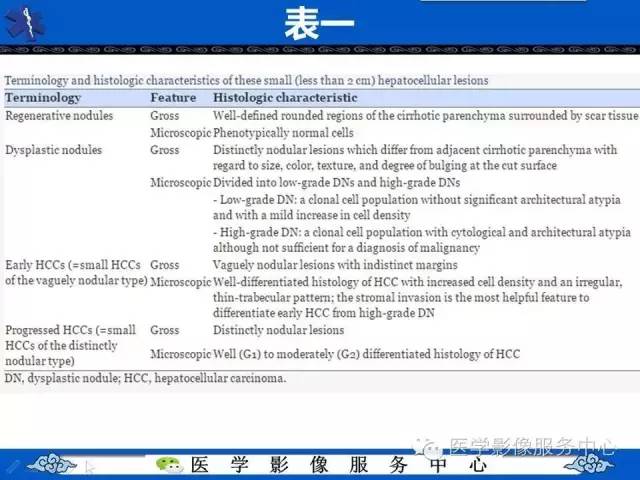Image resolution: width=640 pixels, height=480 pixels.
Task: Select the Histologic characteristic column header
Action: (285, 98)
